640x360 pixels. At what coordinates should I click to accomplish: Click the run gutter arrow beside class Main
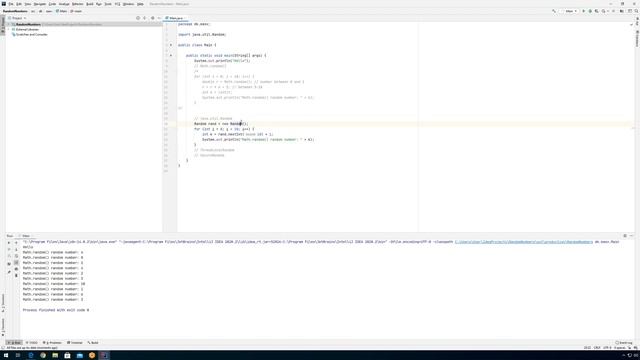171,45
